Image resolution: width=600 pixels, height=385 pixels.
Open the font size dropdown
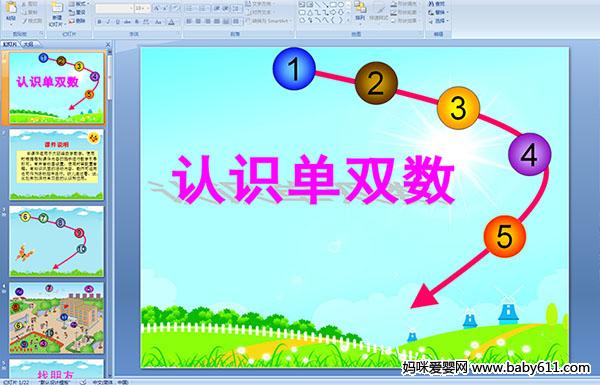pos(148,8)
